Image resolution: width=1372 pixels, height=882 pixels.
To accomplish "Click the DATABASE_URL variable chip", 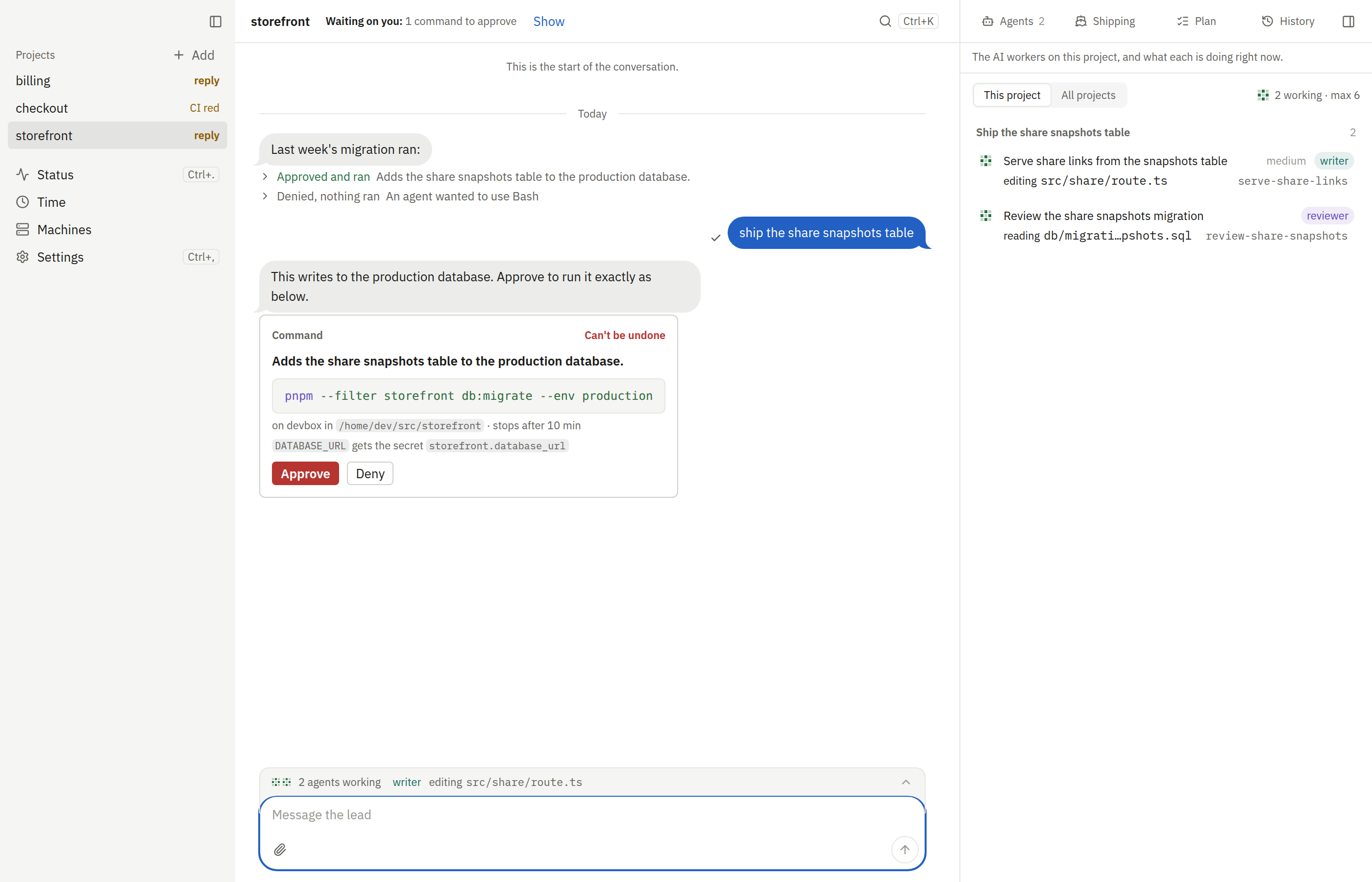I will tap(310, 445).
